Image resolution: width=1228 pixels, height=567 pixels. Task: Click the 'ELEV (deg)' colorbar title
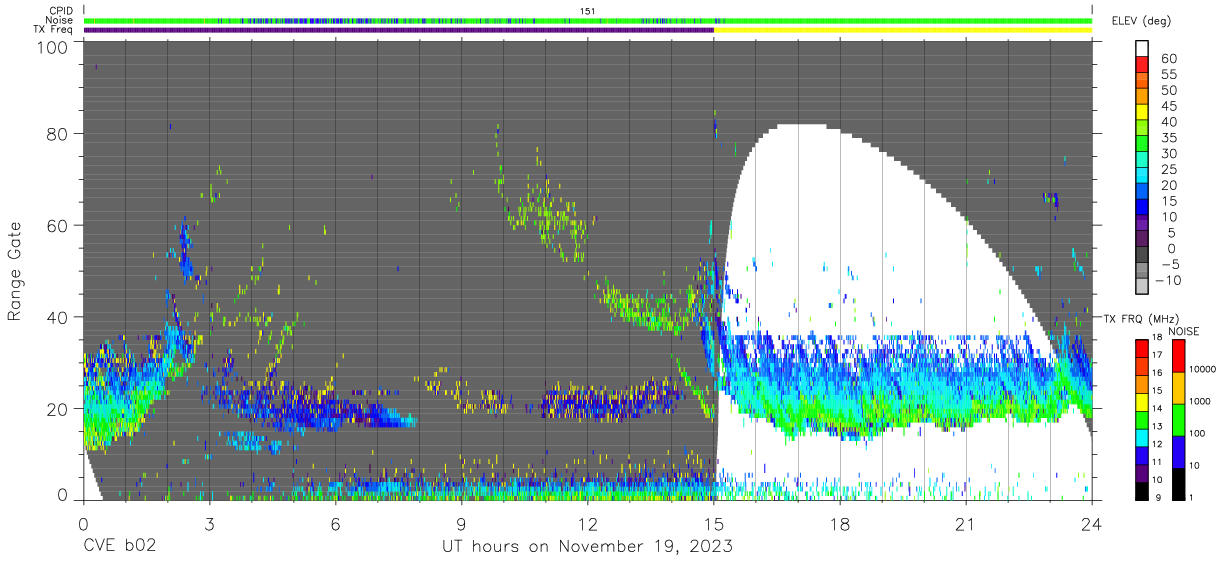tap(1140, 20)
